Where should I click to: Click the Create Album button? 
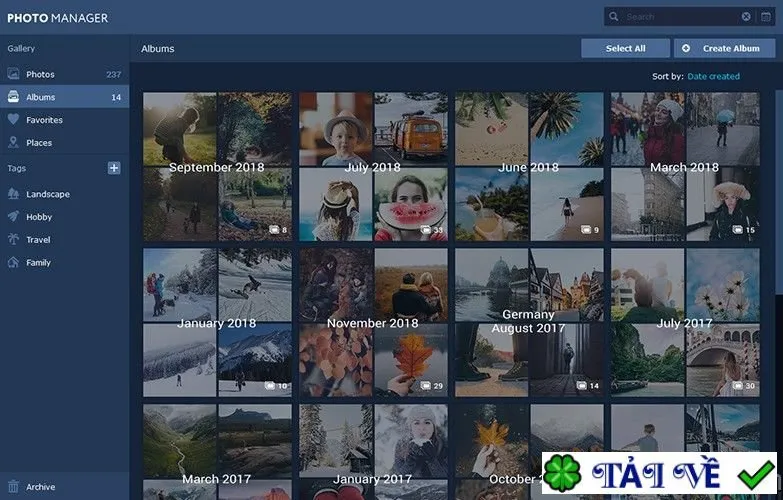point(725,48)
